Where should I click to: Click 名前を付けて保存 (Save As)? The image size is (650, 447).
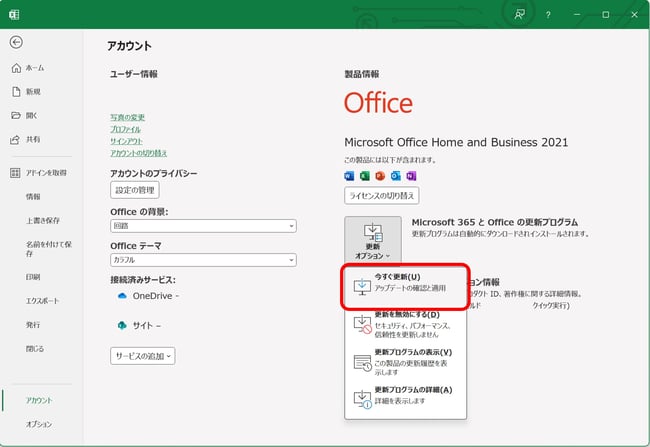[49, 249]
